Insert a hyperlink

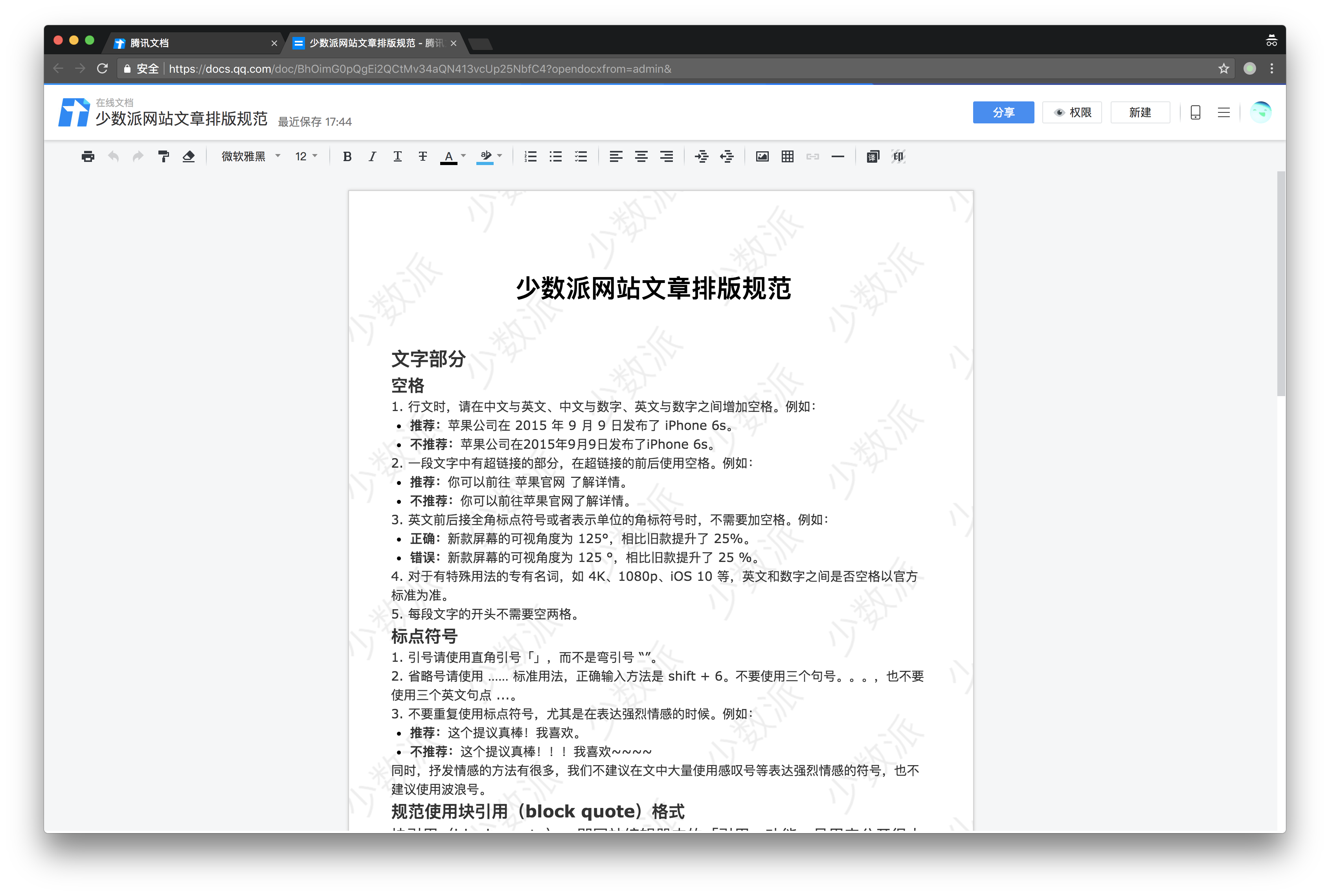coord(812,156)
